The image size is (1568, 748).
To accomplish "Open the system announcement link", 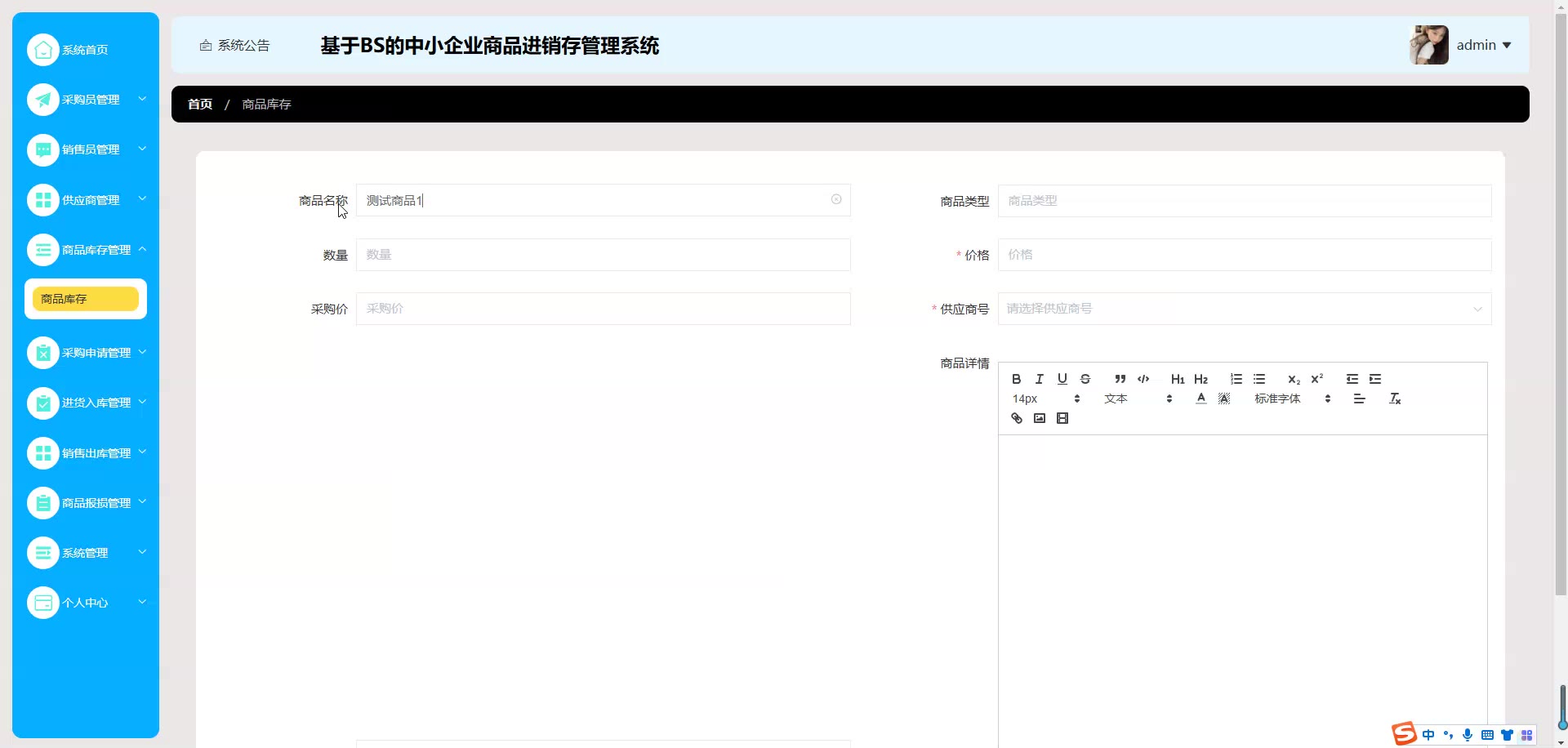I will click(235, 46).
